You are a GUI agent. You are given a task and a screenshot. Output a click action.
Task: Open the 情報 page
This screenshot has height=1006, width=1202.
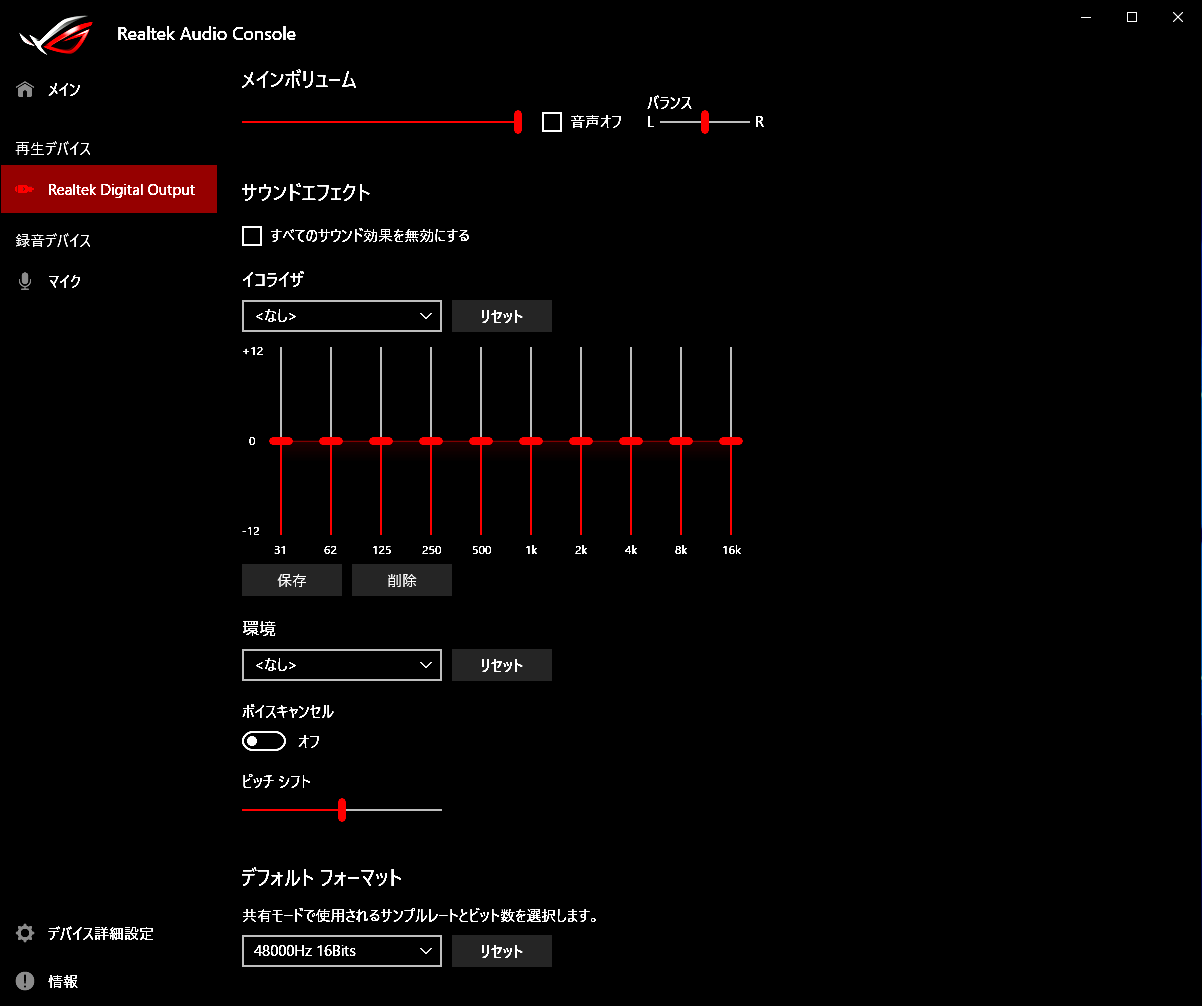point(108,981)
